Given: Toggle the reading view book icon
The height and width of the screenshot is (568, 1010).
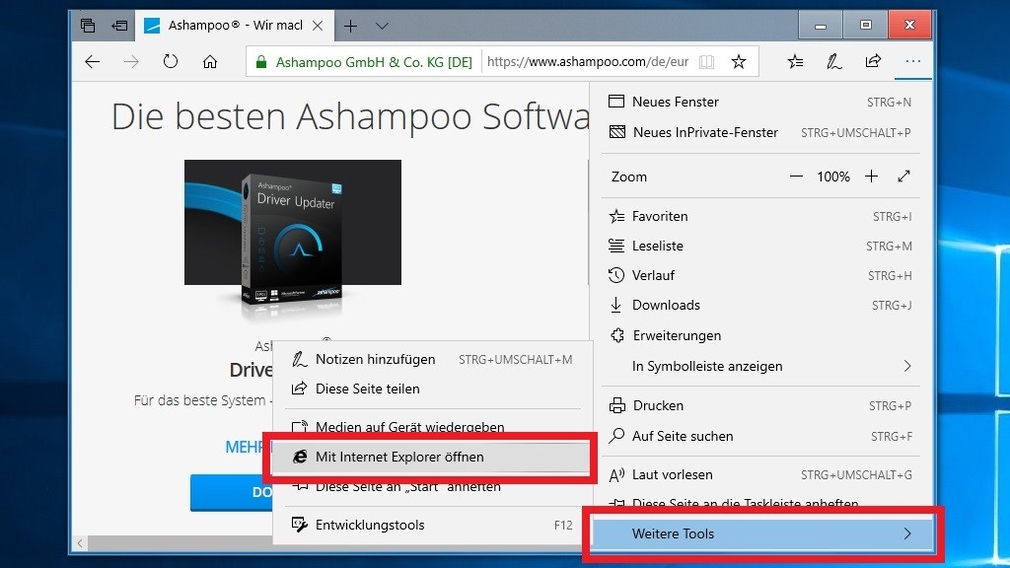Looking at the screenshot, I should click(x=707, y=62).
